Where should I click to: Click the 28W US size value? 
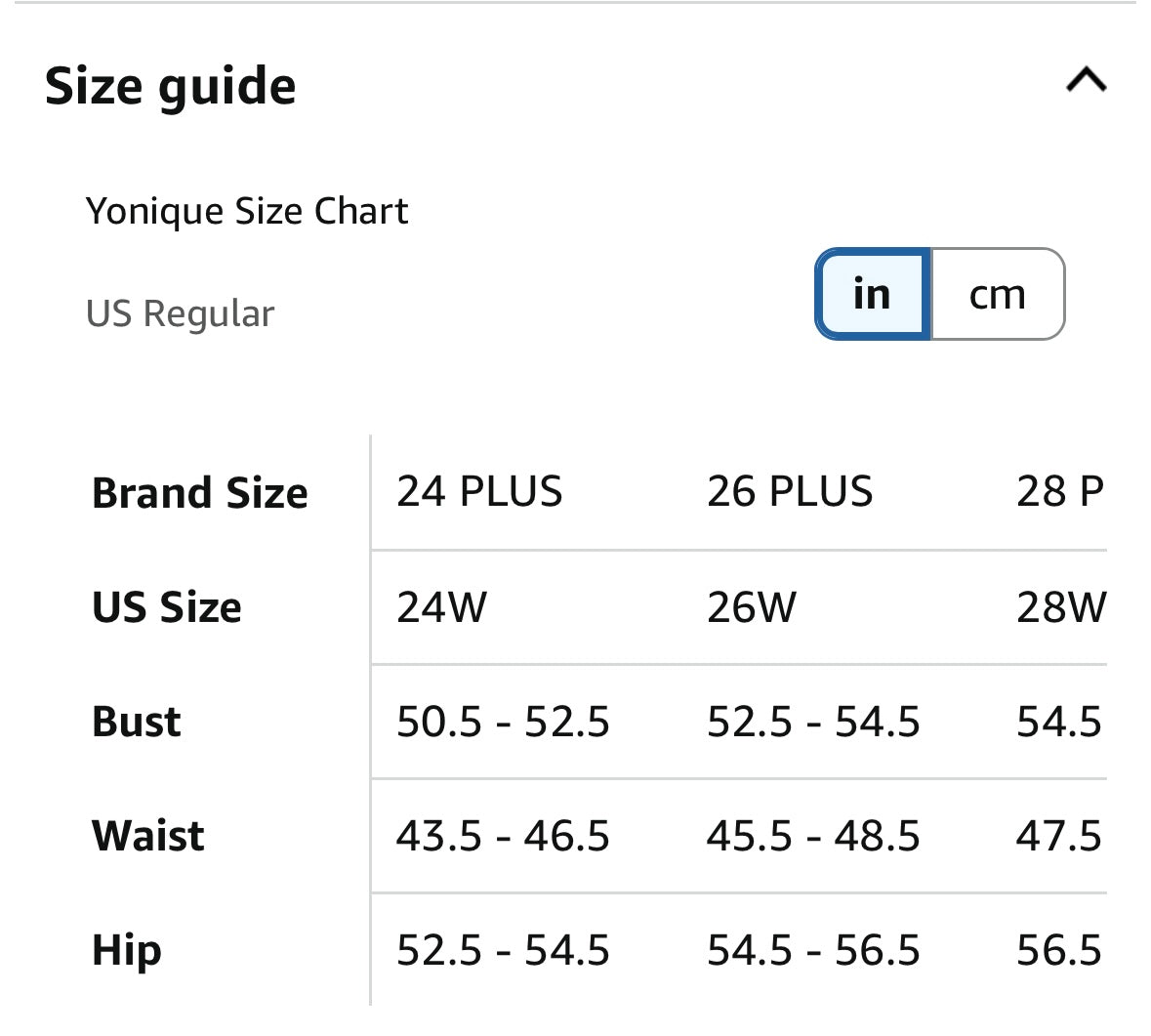(x=1062, y=607)
